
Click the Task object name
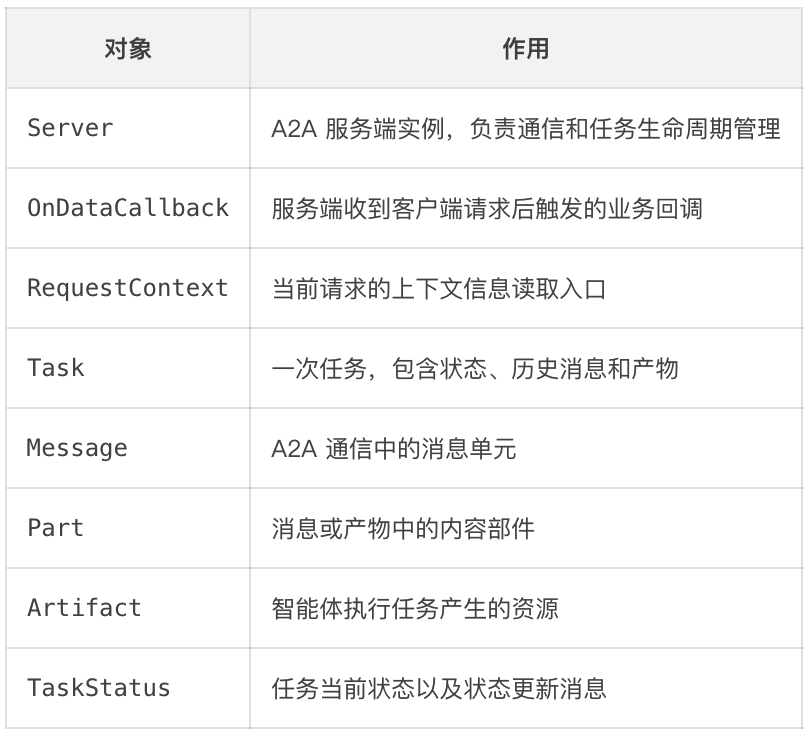click(56, 368)
